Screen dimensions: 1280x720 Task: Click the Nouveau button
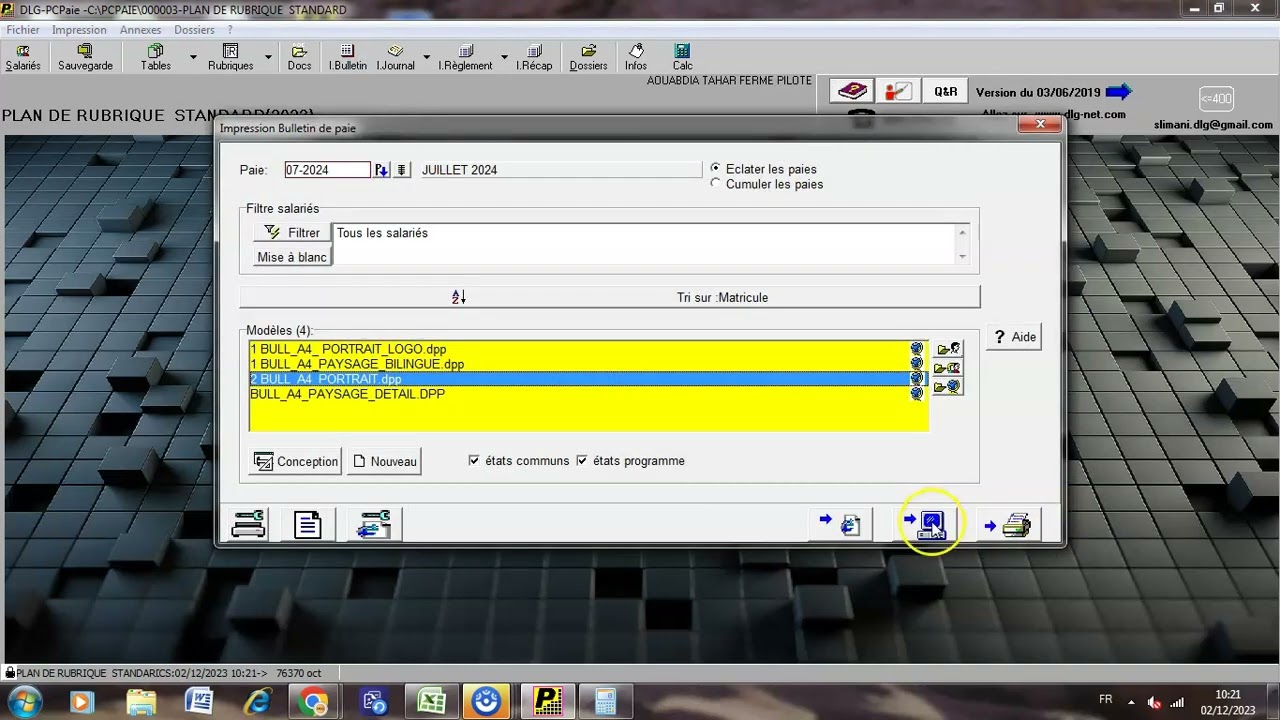(x=384, y=461)
